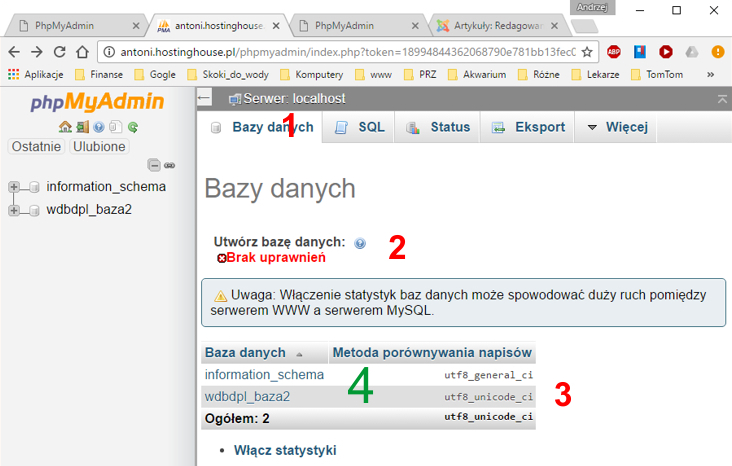
Task: Click the help icon beside Utwórz bazę danych
Action: tap(360, 243)
